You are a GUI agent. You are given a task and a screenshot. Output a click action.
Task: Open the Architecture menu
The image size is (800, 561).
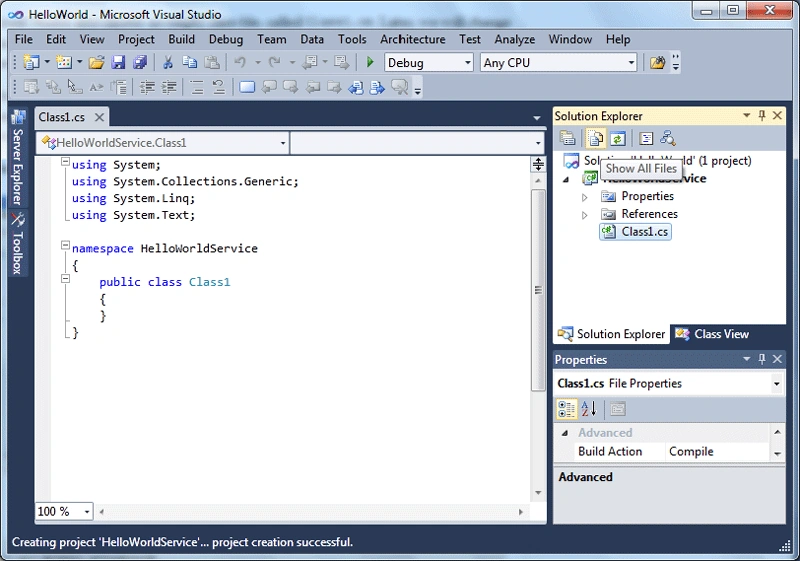pos(412,39)
